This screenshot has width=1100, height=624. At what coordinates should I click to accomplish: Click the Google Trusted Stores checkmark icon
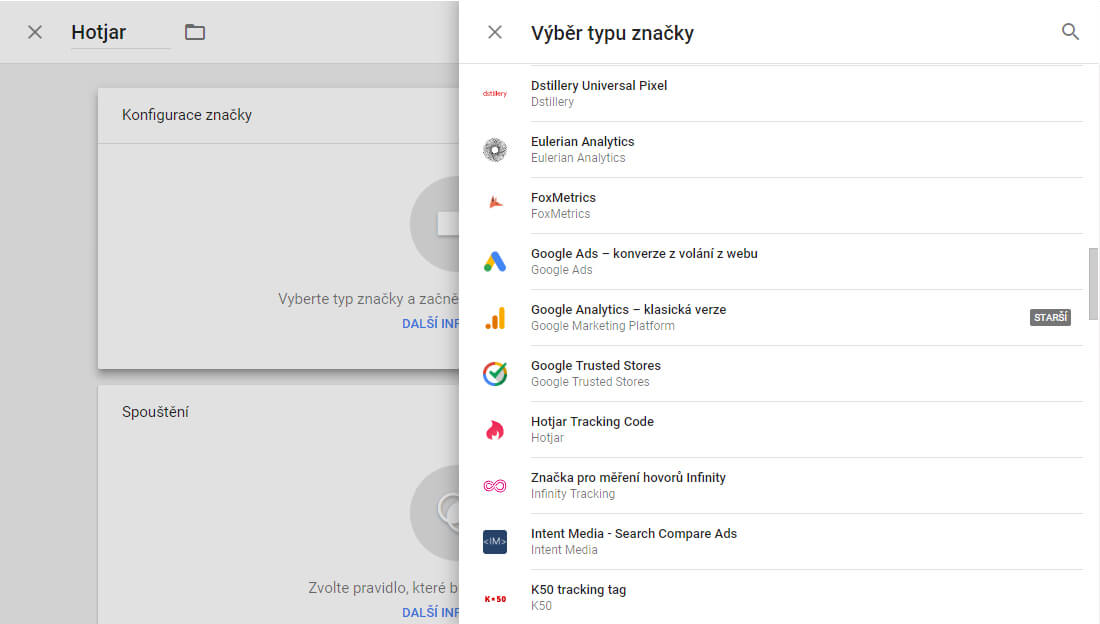[x=495, y=373]
